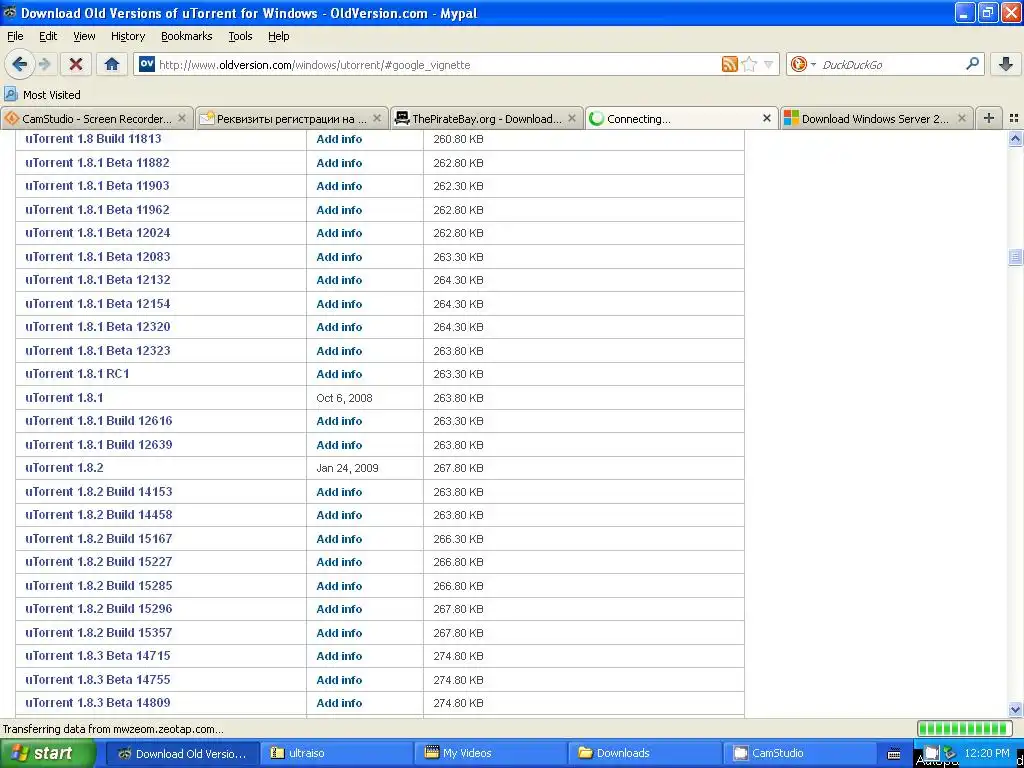Open the View menu
The image size is (1024, 768).
pyautogui.click(x=84, y=36)
